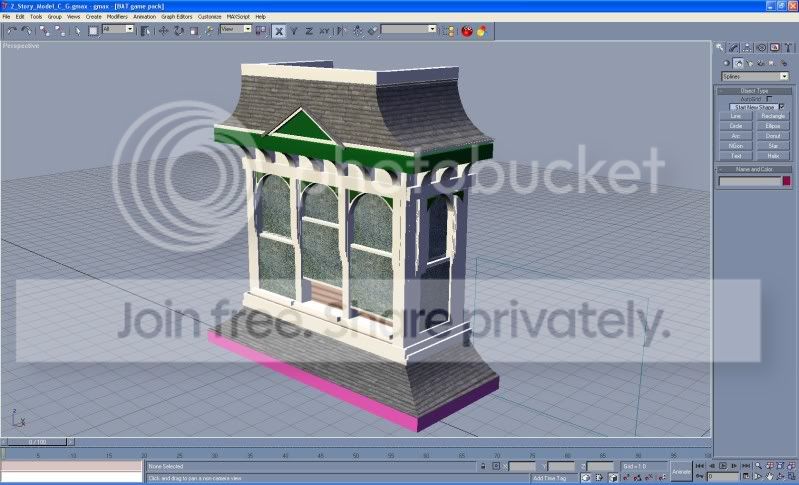Open the Modify command panel tab

733,47
